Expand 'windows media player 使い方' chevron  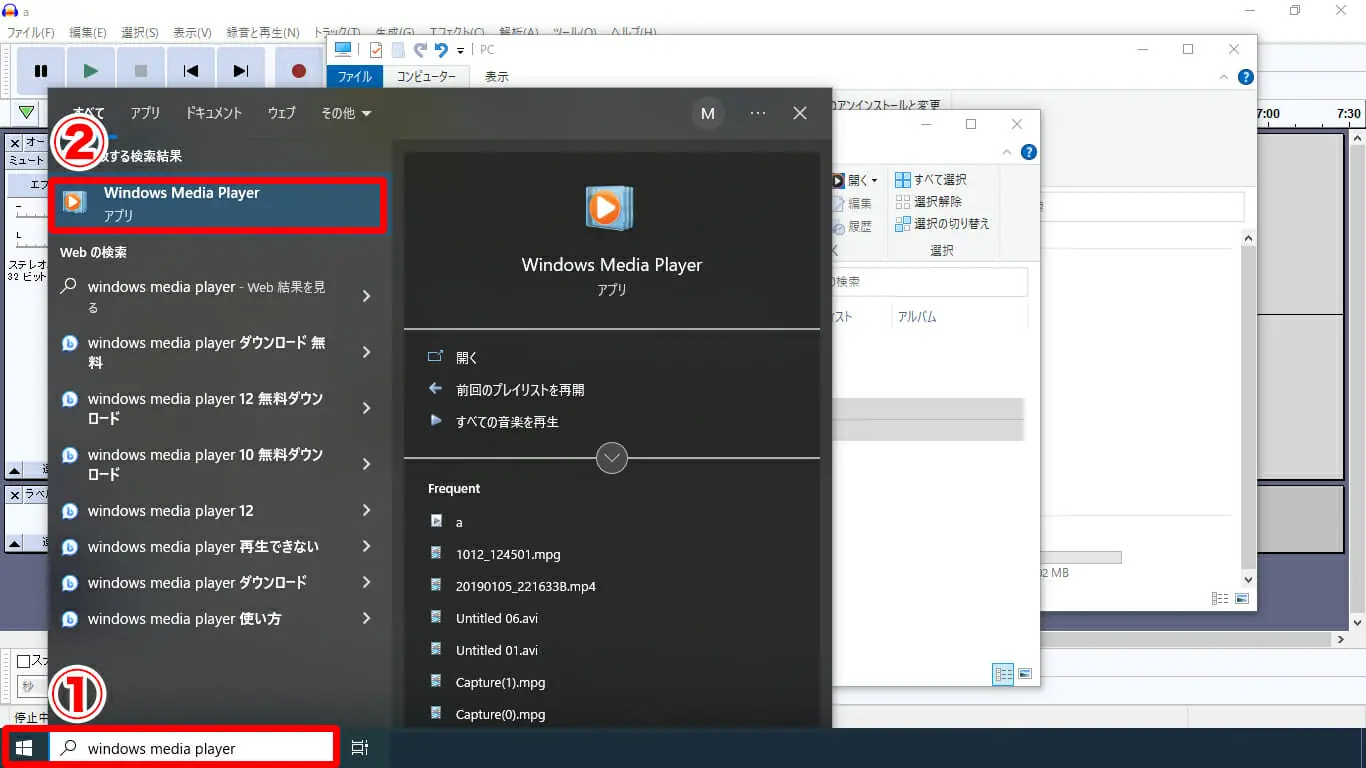(366, 619)
